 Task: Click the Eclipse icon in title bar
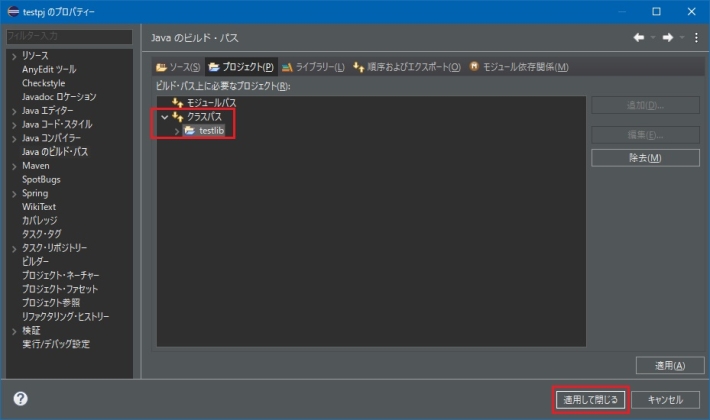point(13,12)
